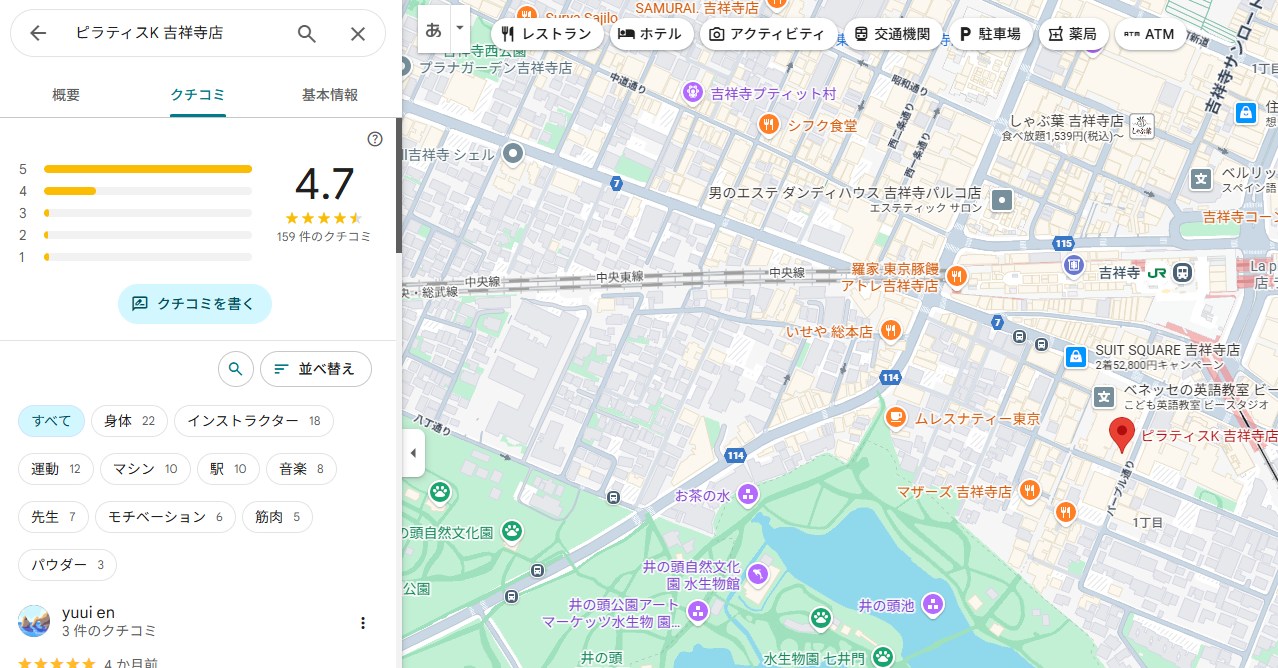Screen dimensions: 1278x668
Task: Open the 並べ替え sort menu
Action: coord(315,369)
